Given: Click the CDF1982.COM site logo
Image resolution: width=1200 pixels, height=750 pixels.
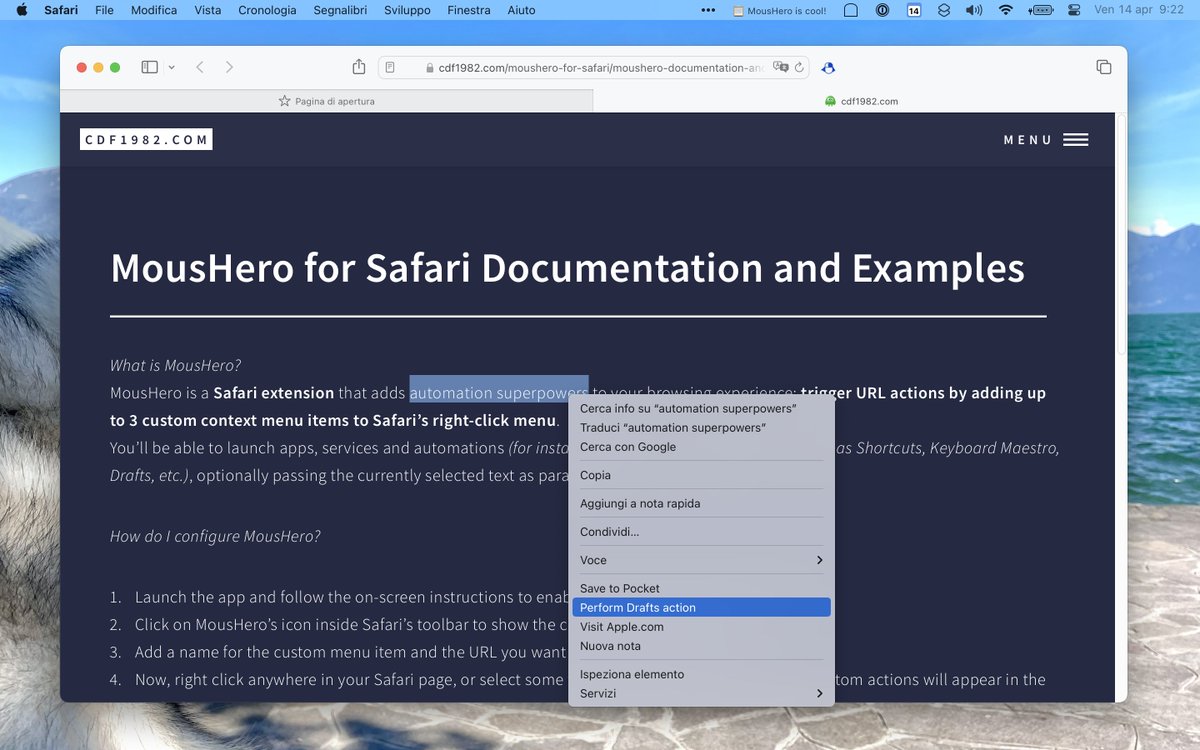Looking at the screenshot, I should [x=146, y=139].
